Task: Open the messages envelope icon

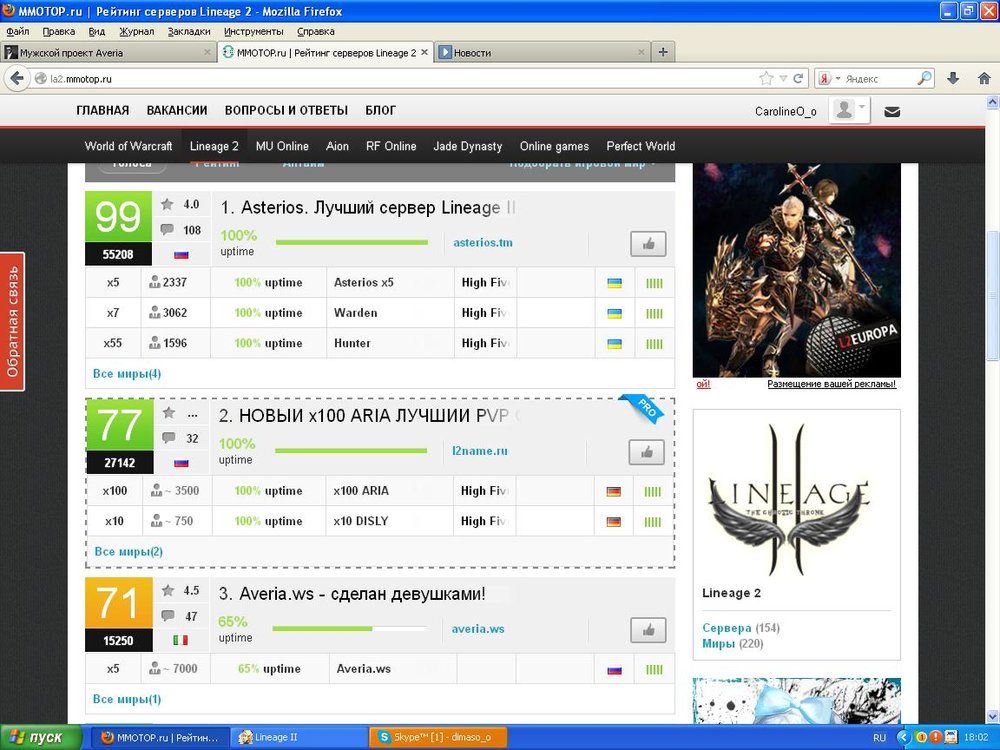Action: click(x=892, y=111)
